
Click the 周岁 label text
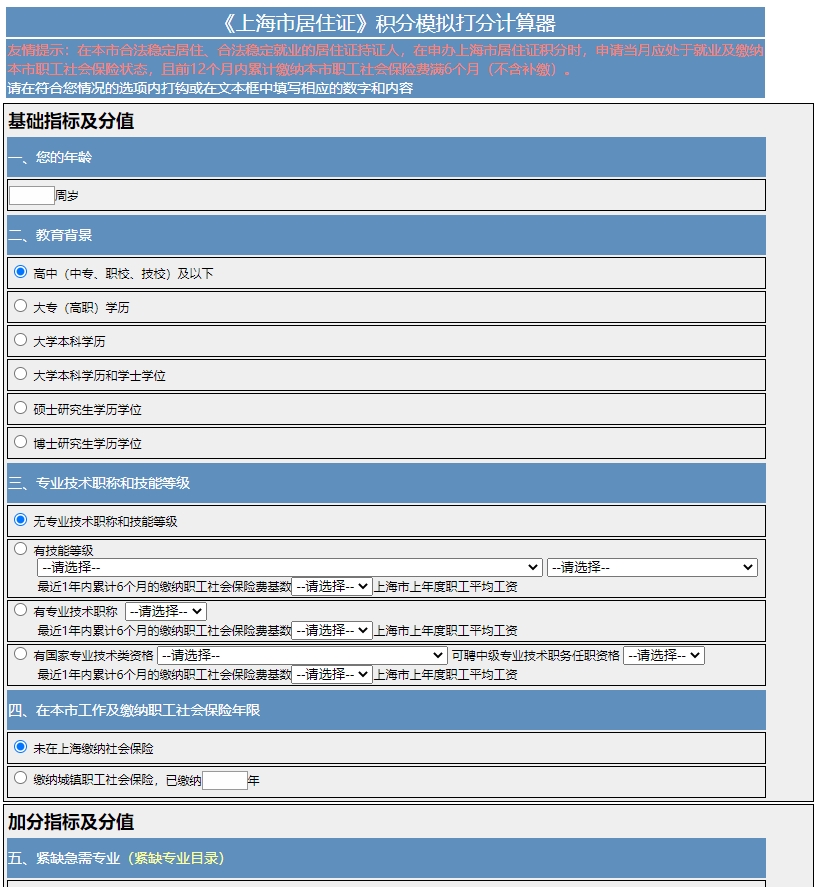pos(67,196)
